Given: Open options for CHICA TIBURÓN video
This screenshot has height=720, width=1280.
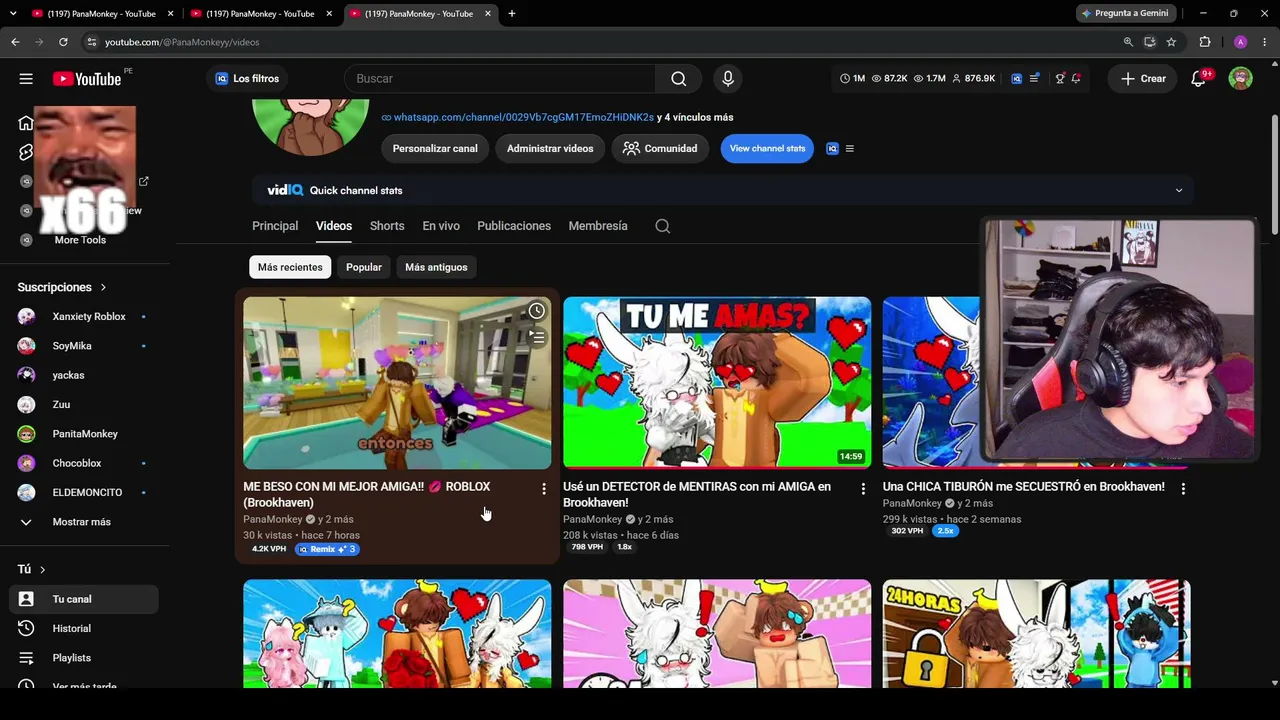Looking at the screenshot, I should [x=1183, y=489].
